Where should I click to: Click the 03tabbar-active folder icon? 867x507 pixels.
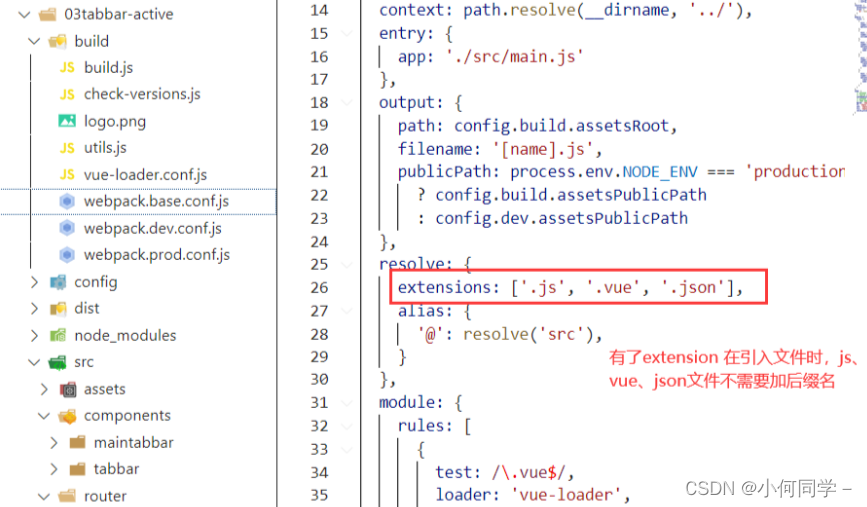pyautogui.click(x=48, y=14)
